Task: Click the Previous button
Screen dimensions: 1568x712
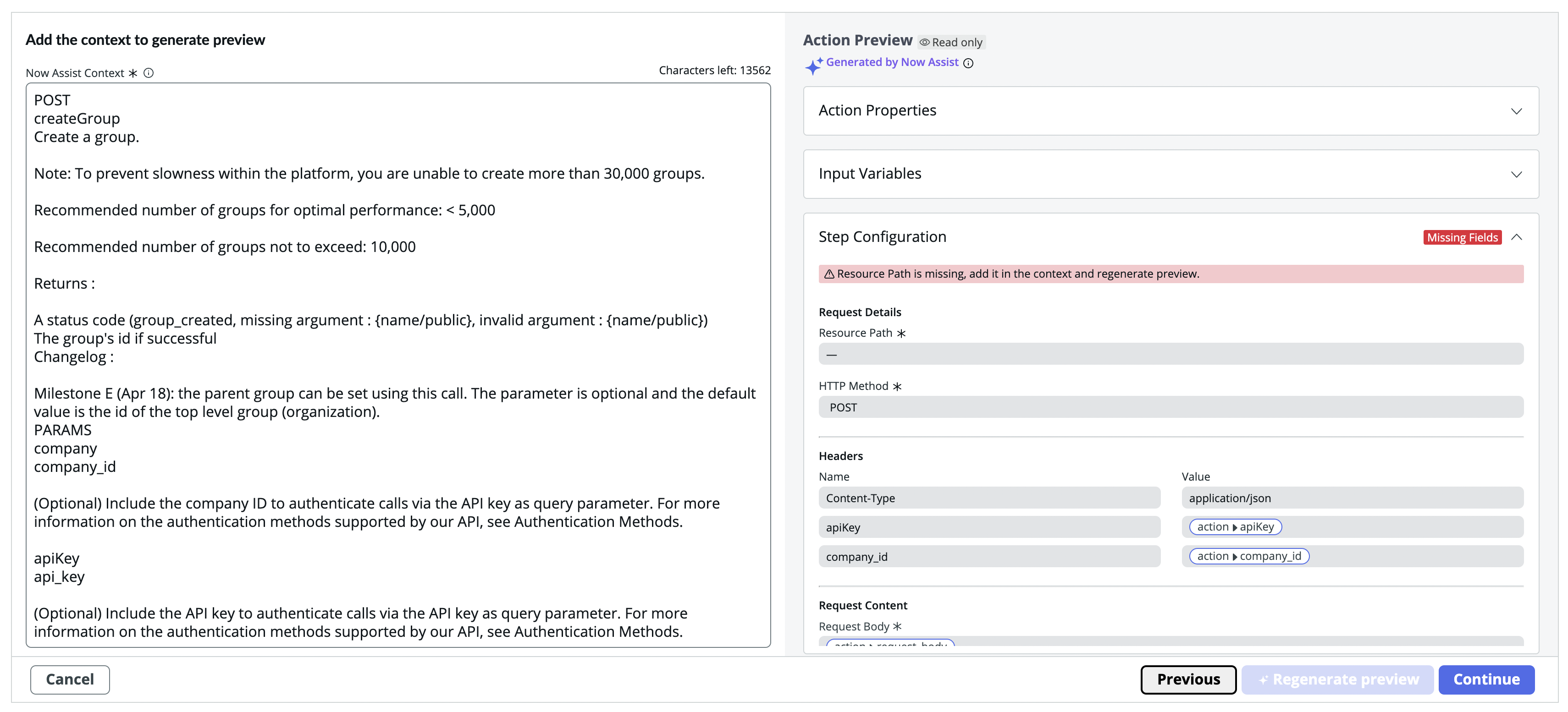Action: [x=1188, y=680]
